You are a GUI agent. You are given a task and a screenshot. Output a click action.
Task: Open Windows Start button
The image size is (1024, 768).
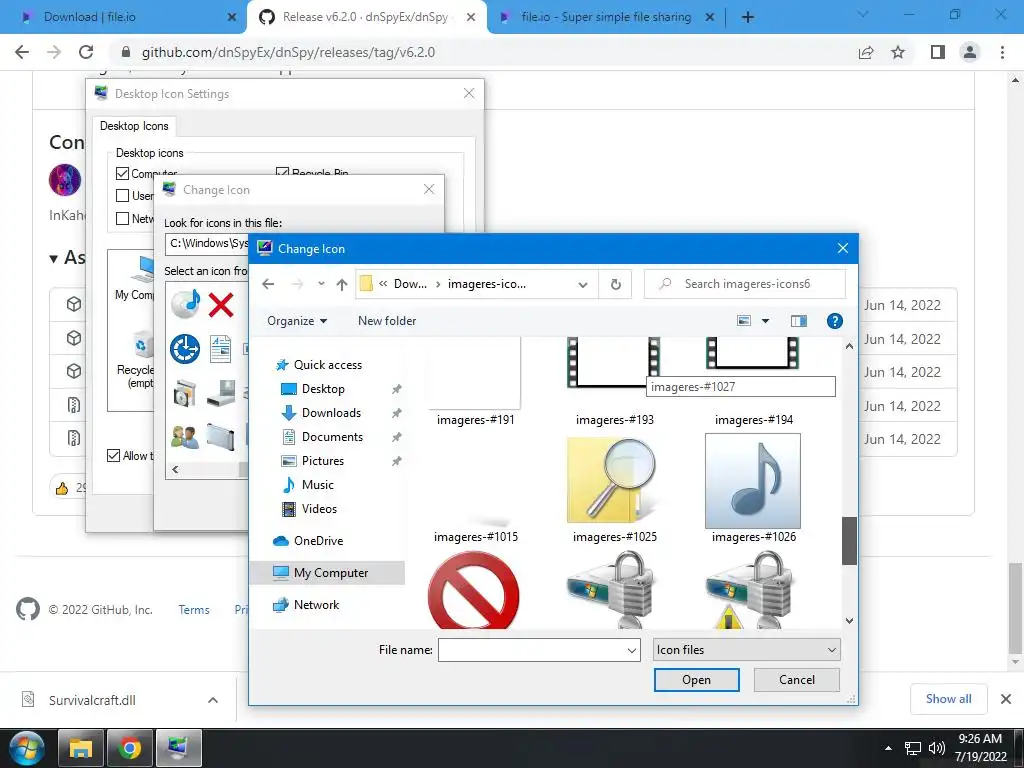pyautogui.click(x=27, y=748)
